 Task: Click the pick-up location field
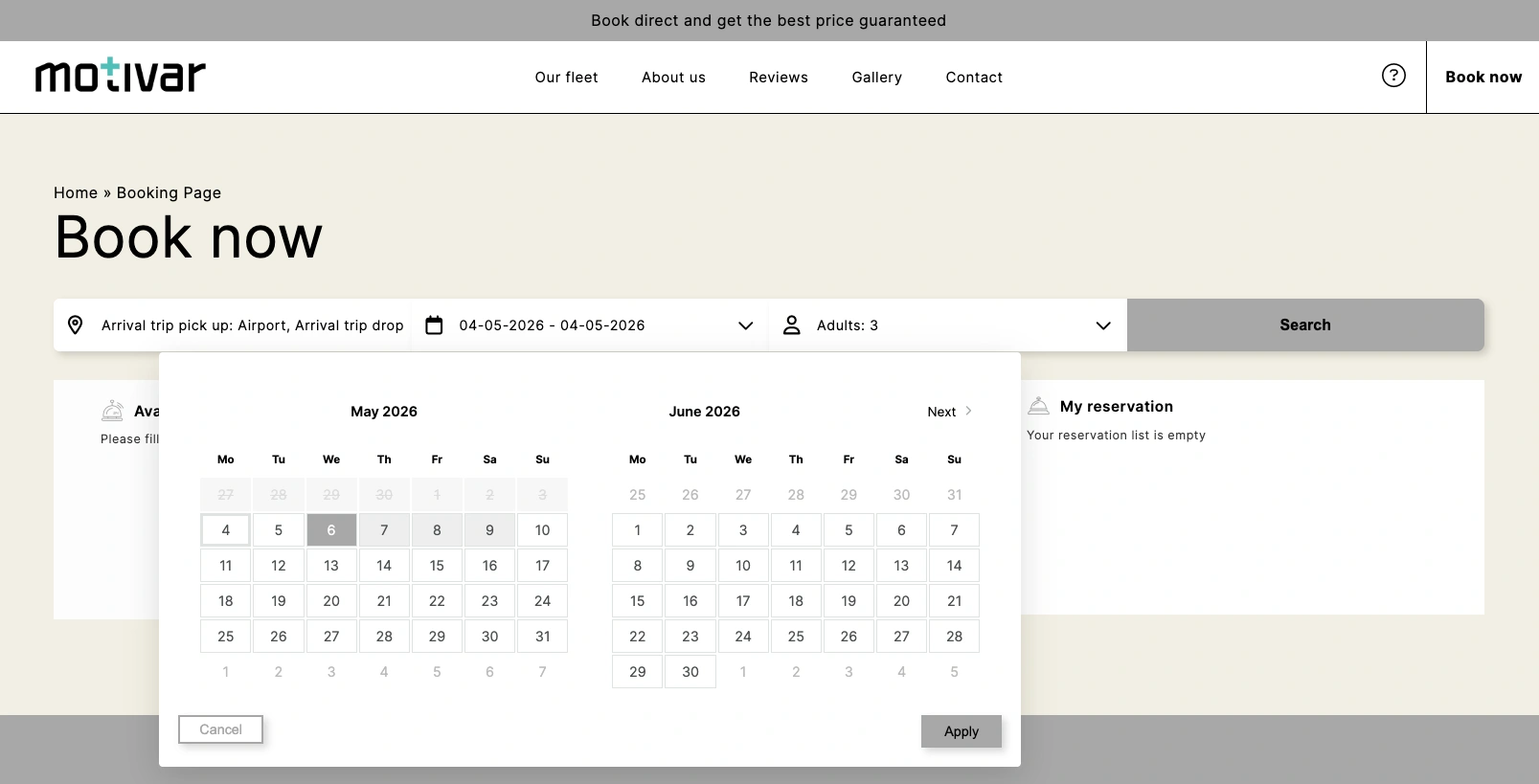point(233,325)
